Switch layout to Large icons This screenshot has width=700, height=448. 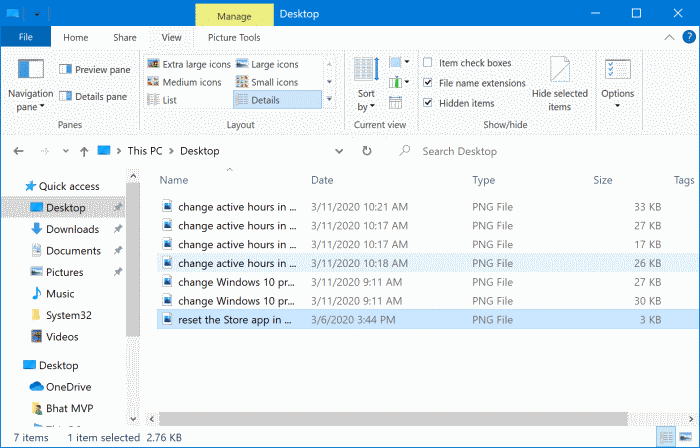coord(267,64)
